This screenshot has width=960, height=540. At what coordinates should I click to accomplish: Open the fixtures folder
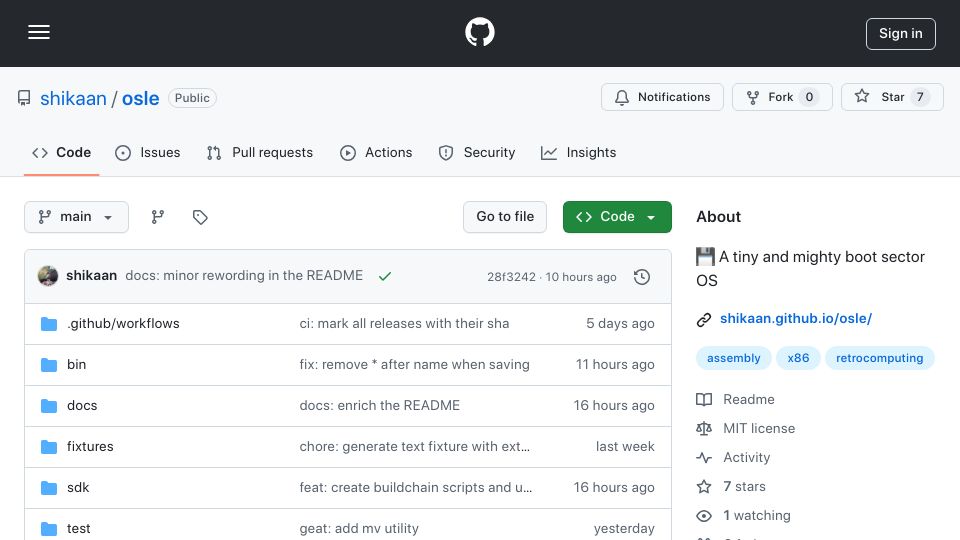(90, 446)
